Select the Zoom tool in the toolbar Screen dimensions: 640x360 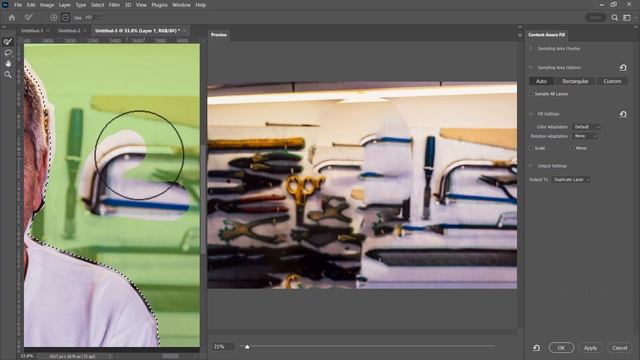8,75
